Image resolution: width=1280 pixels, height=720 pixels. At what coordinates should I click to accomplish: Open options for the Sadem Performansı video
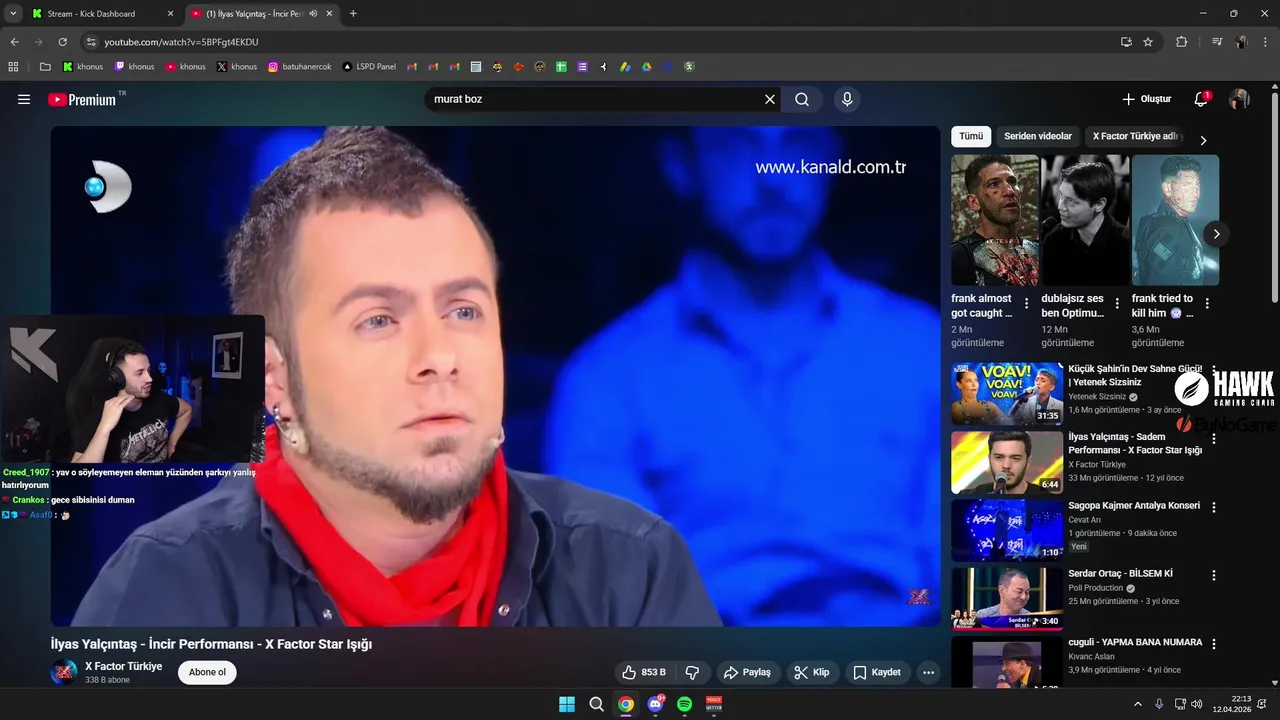click(x=1214, y=438)
